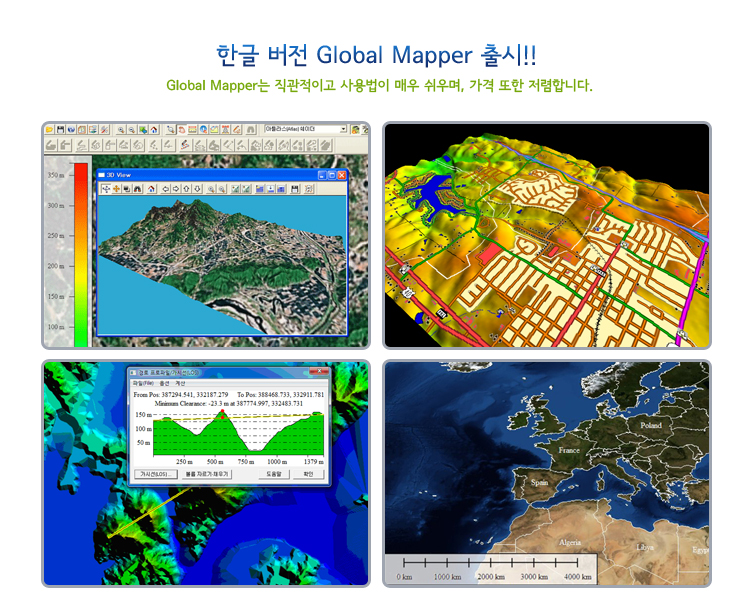This screenshot has width=750, height=600.
Task: Click the right arrow in 3D View toolbar
Action: [x=176, y=189]
